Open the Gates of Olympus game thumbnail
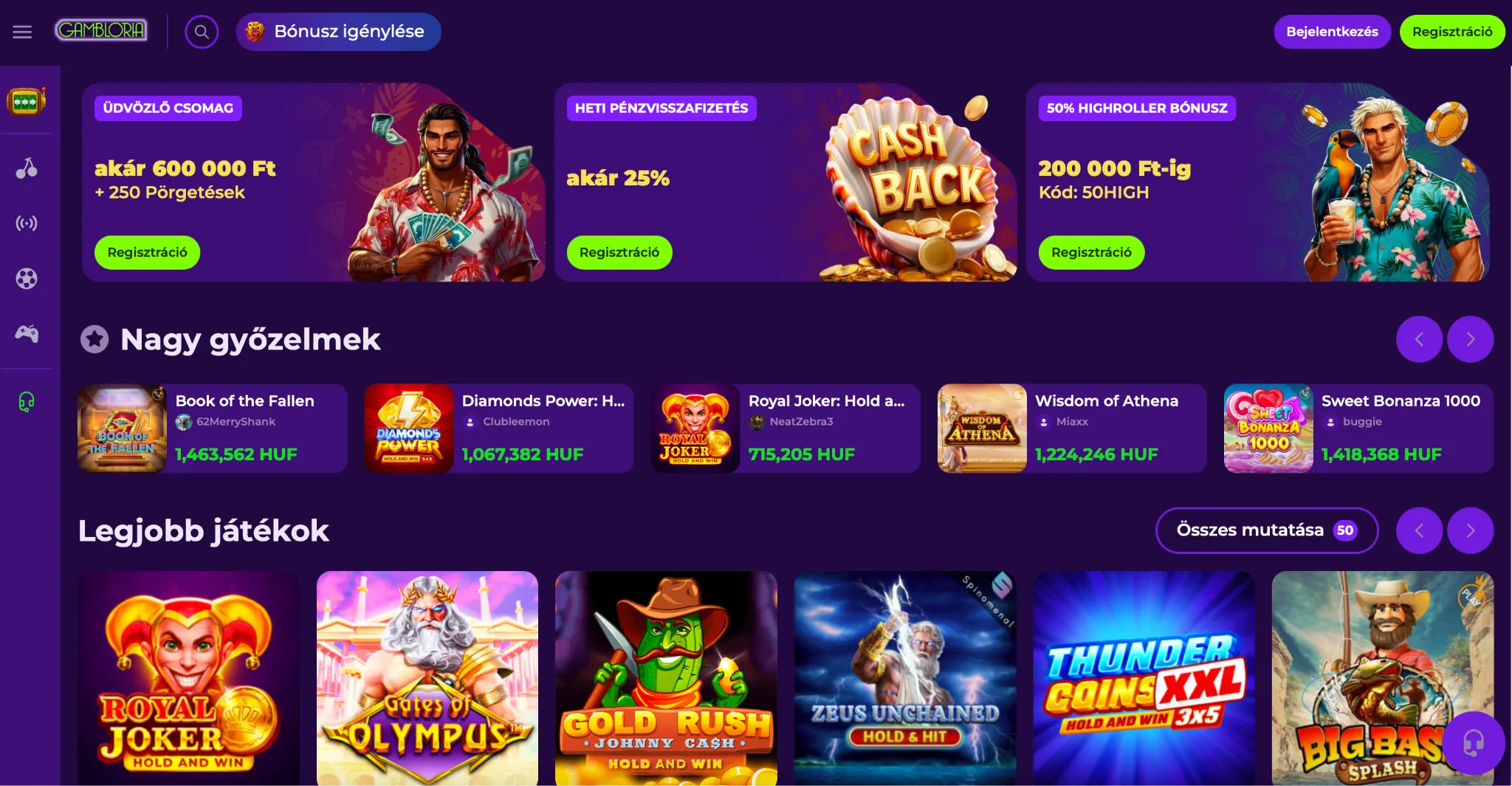This screenshot has height=786, width=1512. [427, 678]
